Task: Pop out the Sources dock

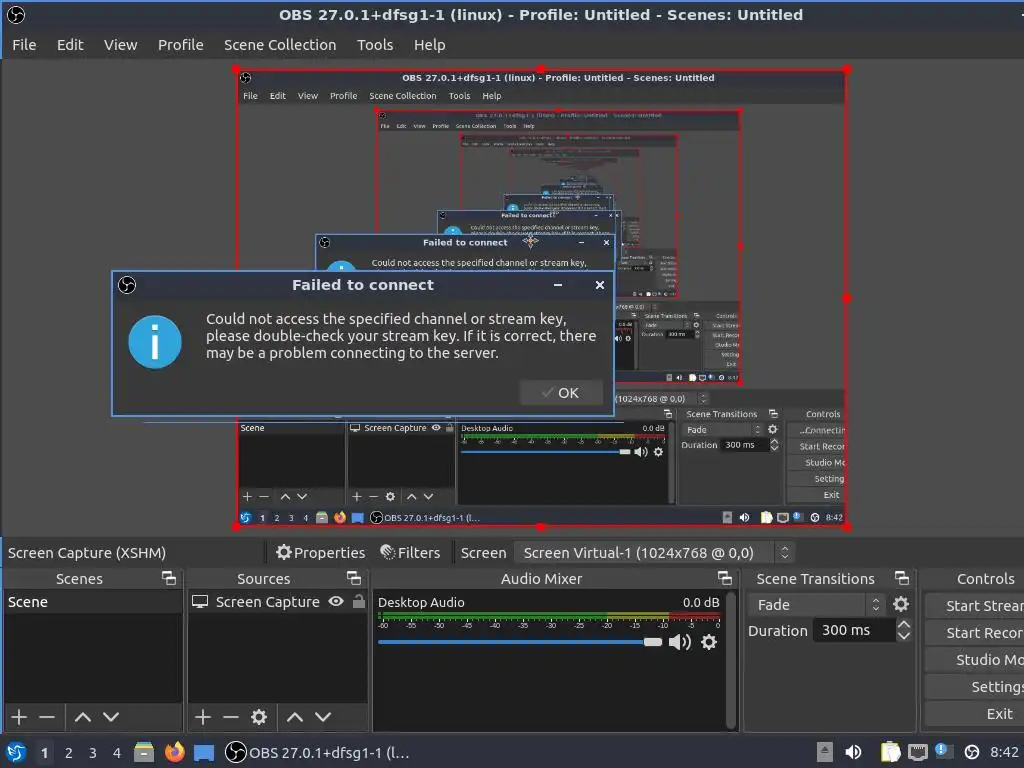Action: coord(354,578)
